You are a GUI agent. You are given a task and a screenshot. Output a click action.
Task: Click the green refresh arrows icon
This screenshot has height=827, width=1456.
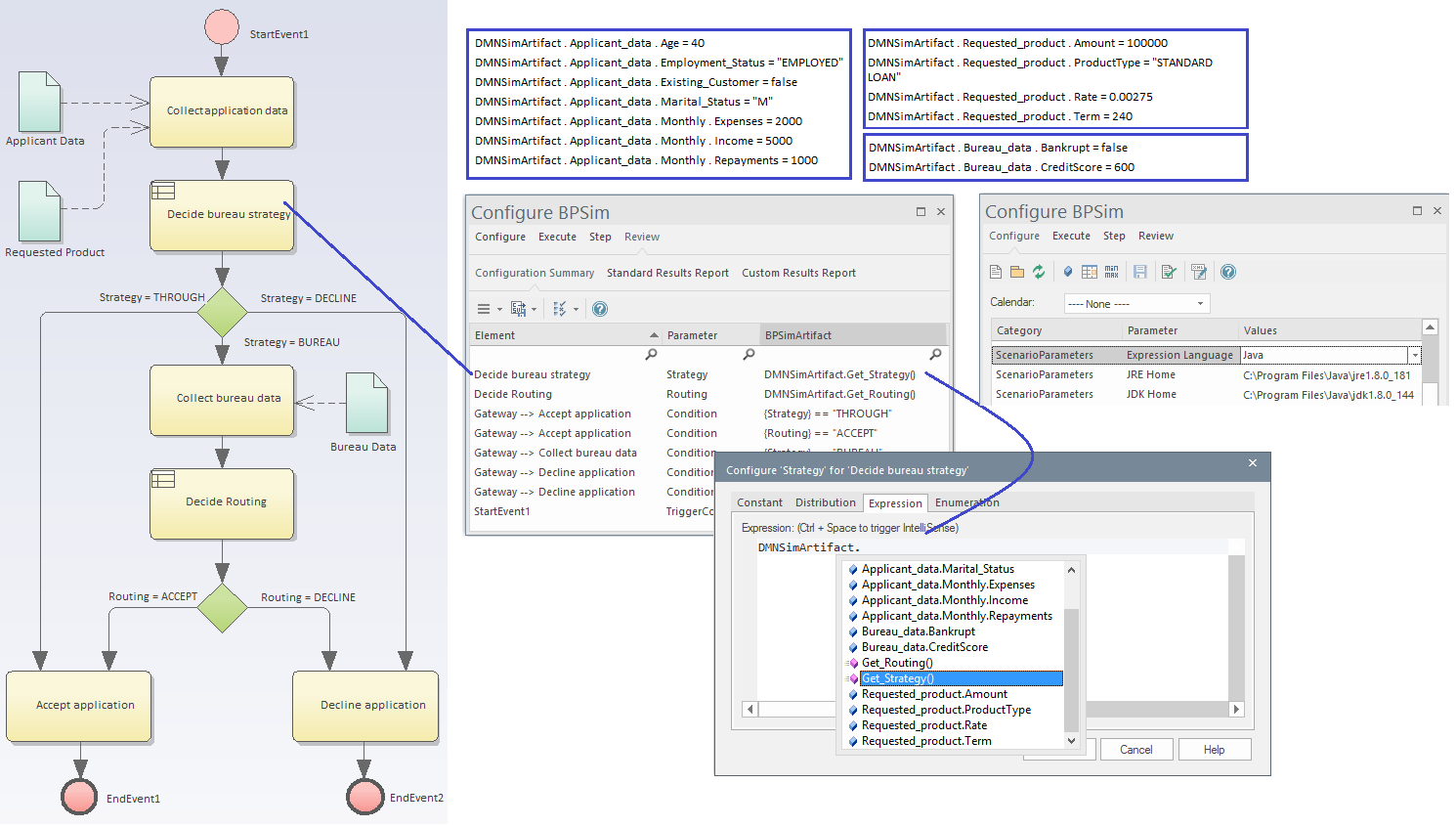(1039, 272)
